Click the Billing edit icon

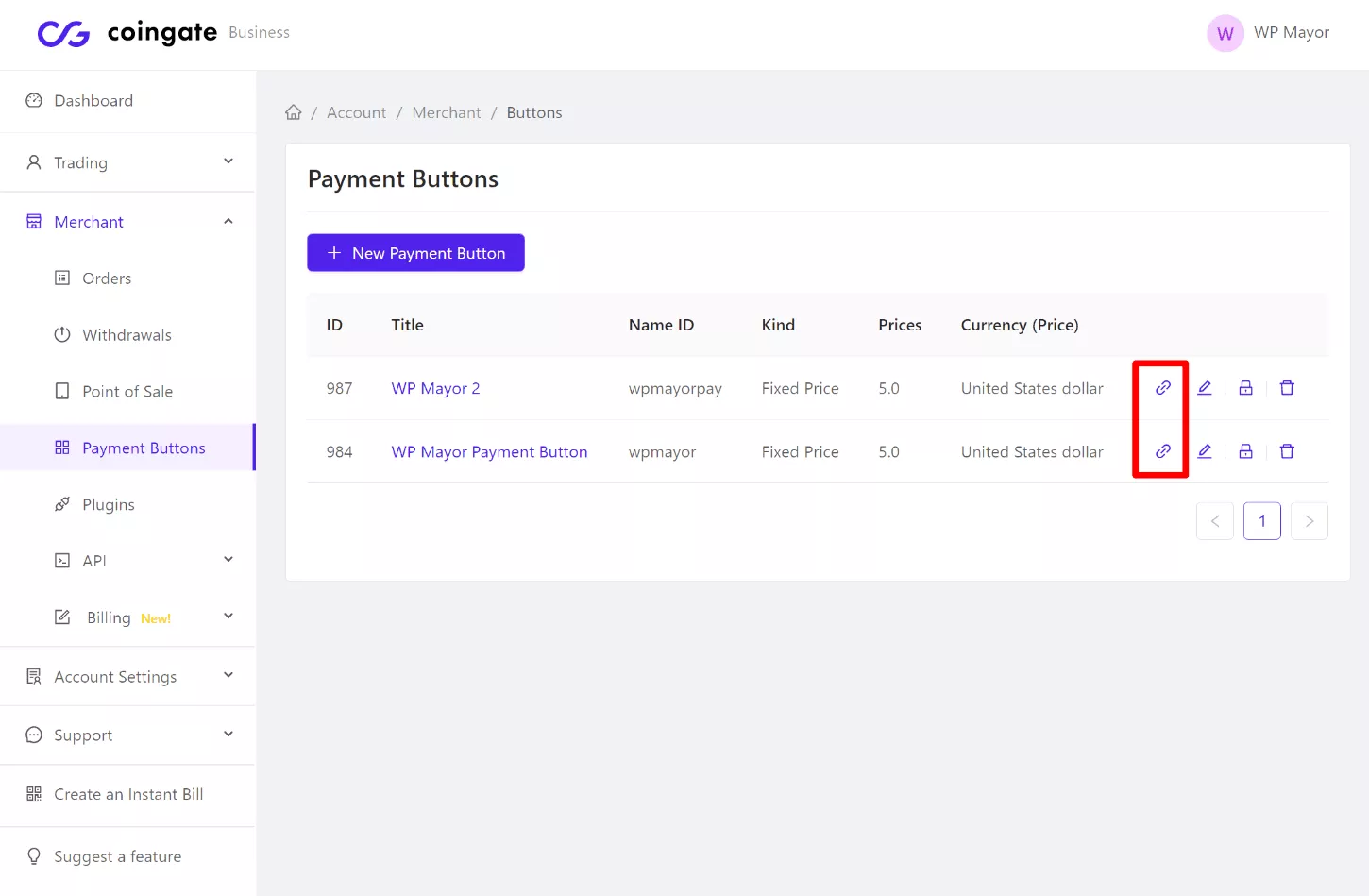click(62, 617)
